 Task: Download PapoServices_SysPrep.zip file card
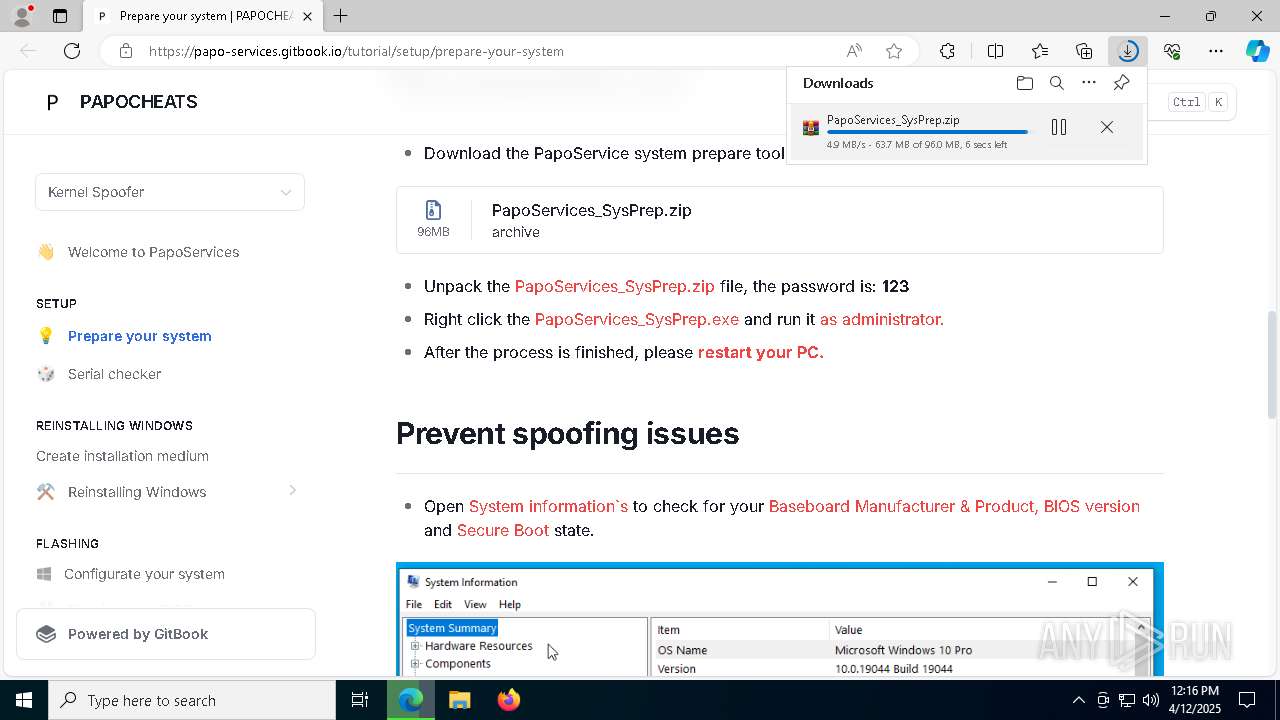pyautogui.click(x=780, y=220)
